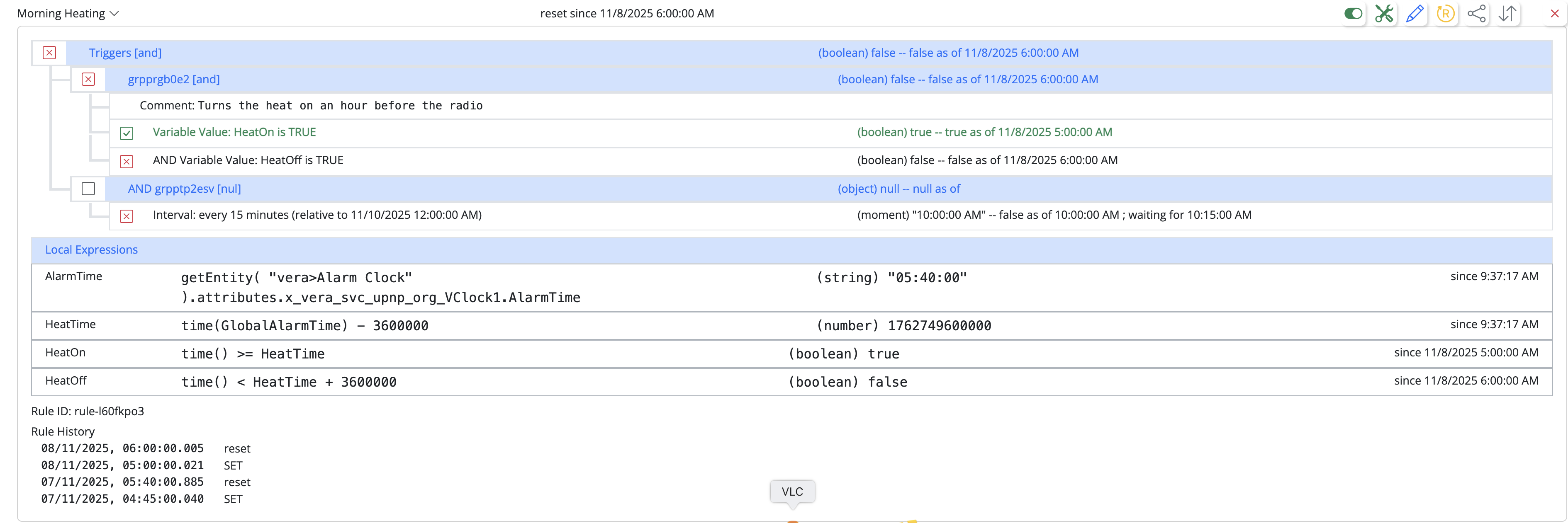1568x523 pixels.
Task: Reset the rule with the yellow R icon
Action: point(1445,13)
